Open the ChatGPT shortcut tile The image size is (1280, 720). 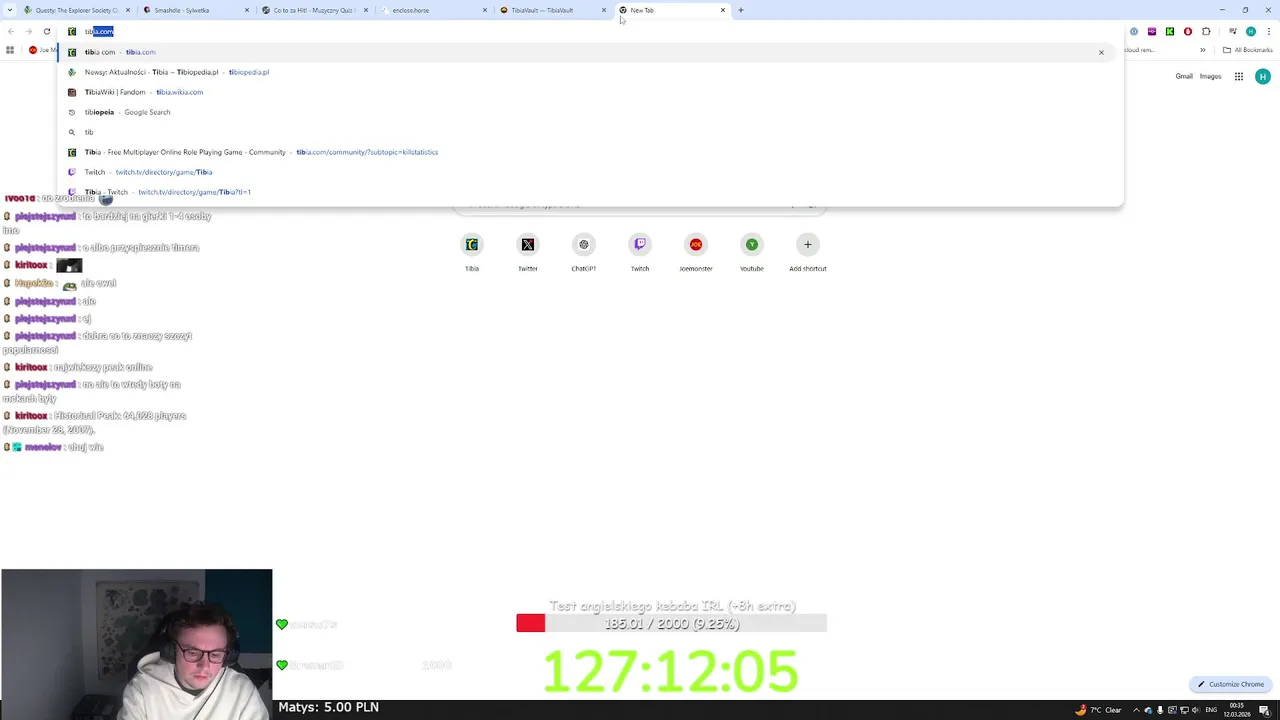(x=584, y=253)
